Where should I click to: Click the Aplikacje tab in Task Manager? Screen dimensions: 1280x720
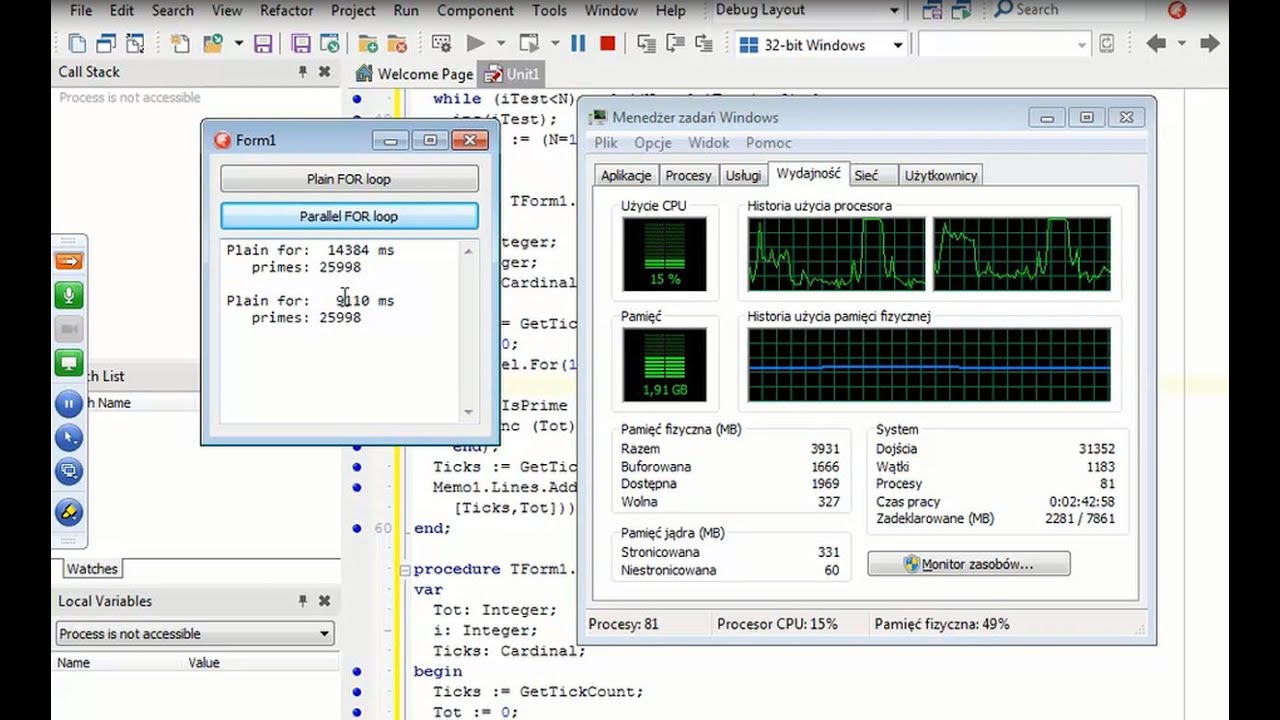(x=626, y=175)
